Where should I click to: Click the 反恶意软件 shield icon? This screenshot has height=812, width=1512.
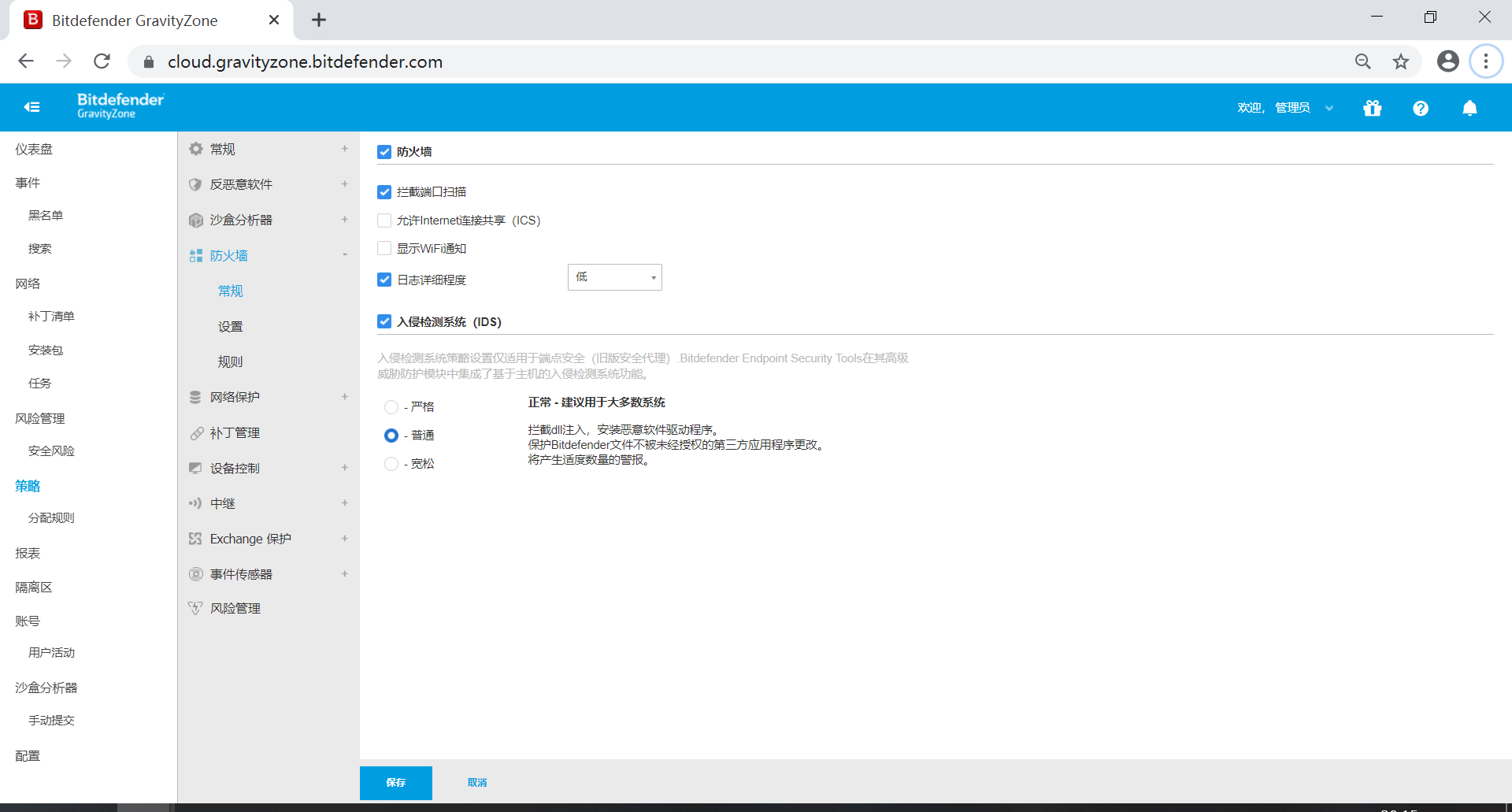195,184
